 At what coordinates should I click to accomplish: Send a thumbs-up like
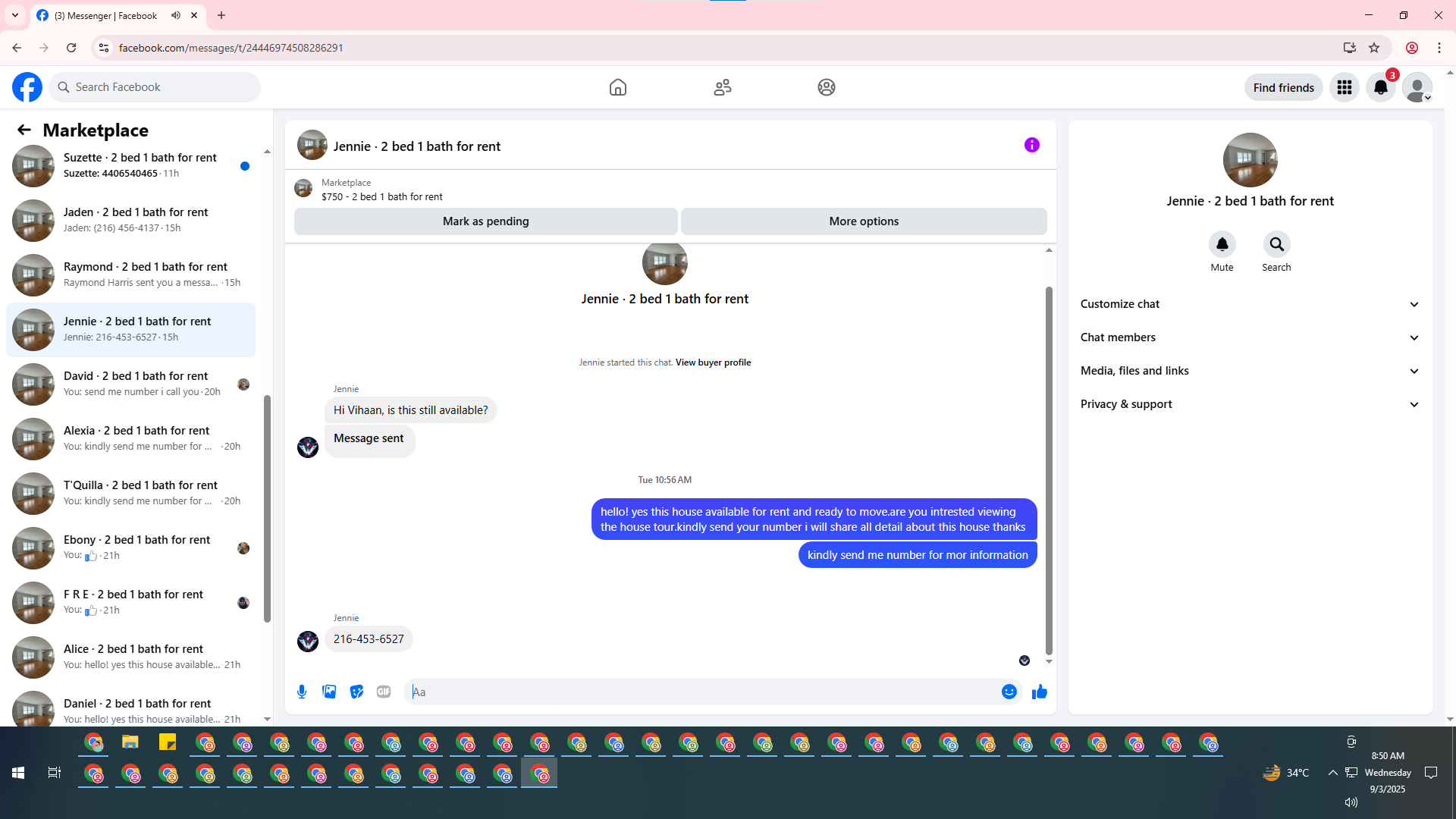point(1040,692)
